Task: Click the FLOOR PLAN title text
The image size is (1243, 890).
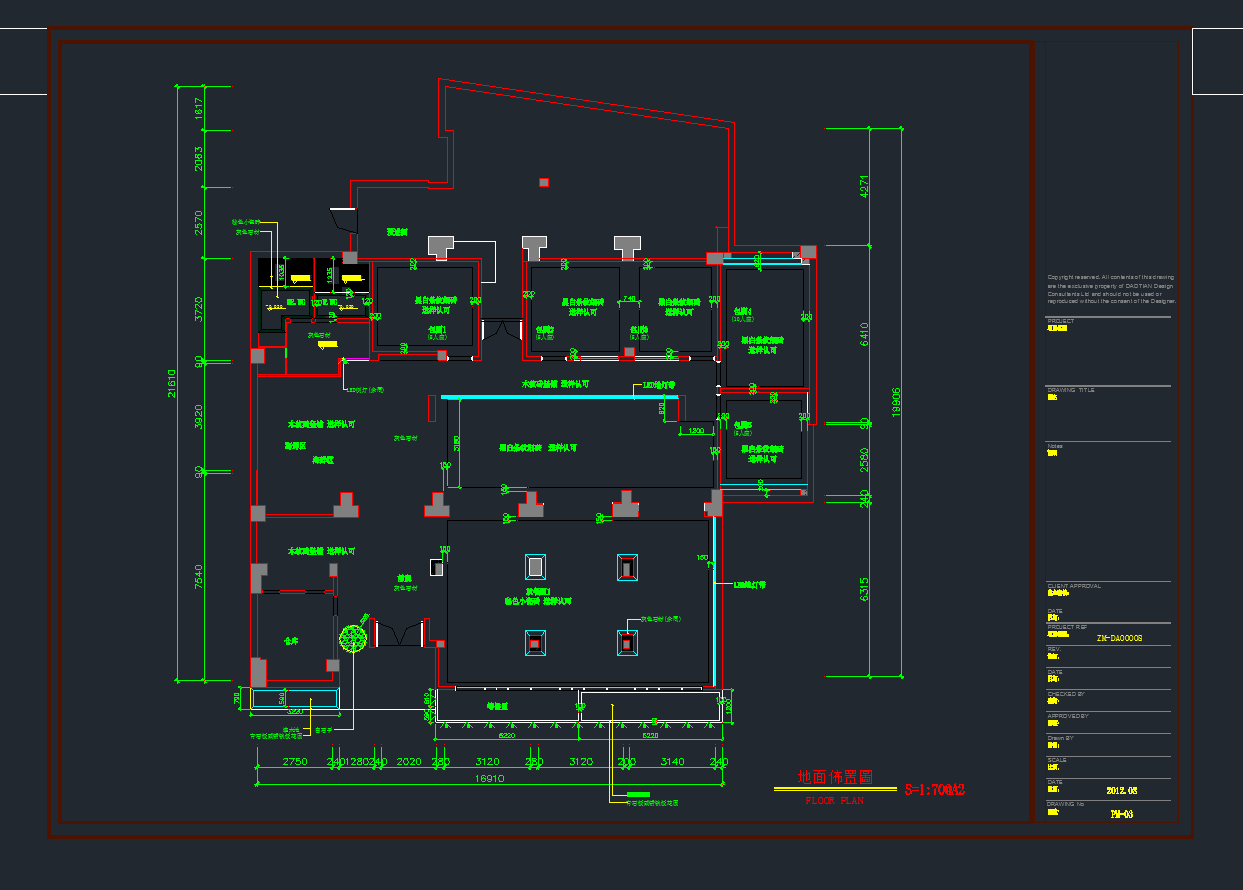Action: point(835,801)
